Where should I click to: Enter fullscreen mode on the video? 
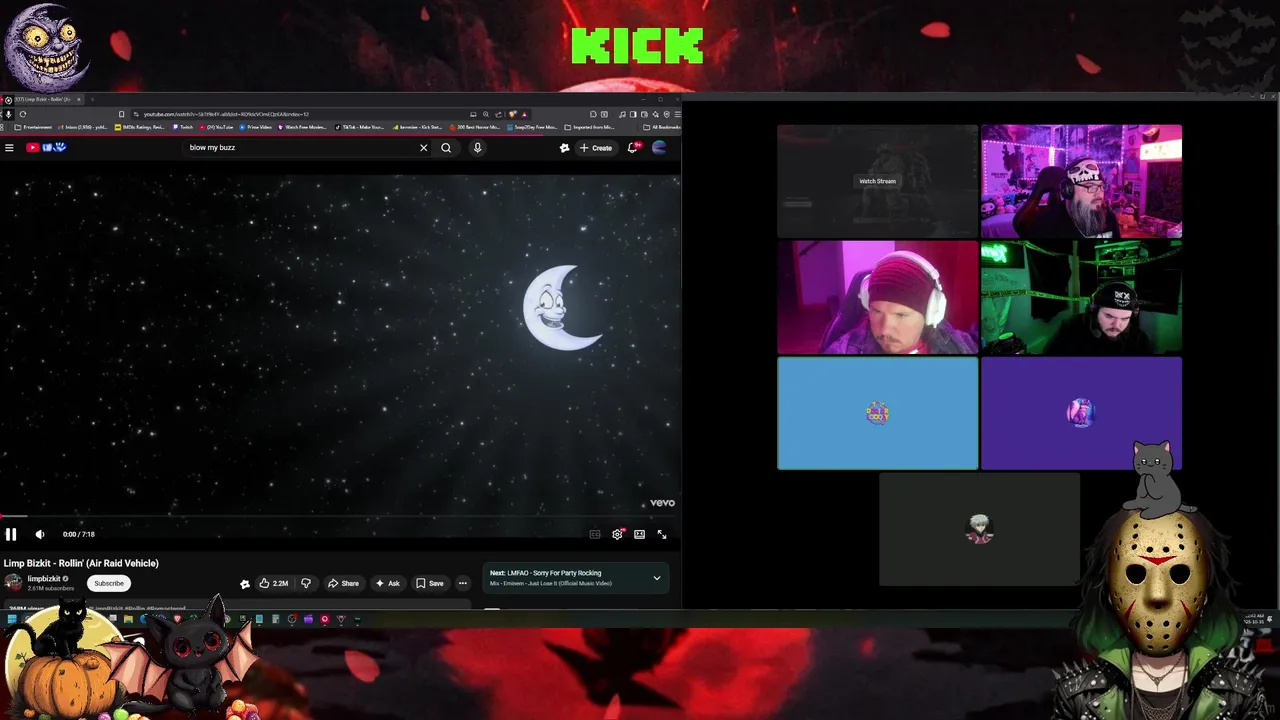click(661, 534)
